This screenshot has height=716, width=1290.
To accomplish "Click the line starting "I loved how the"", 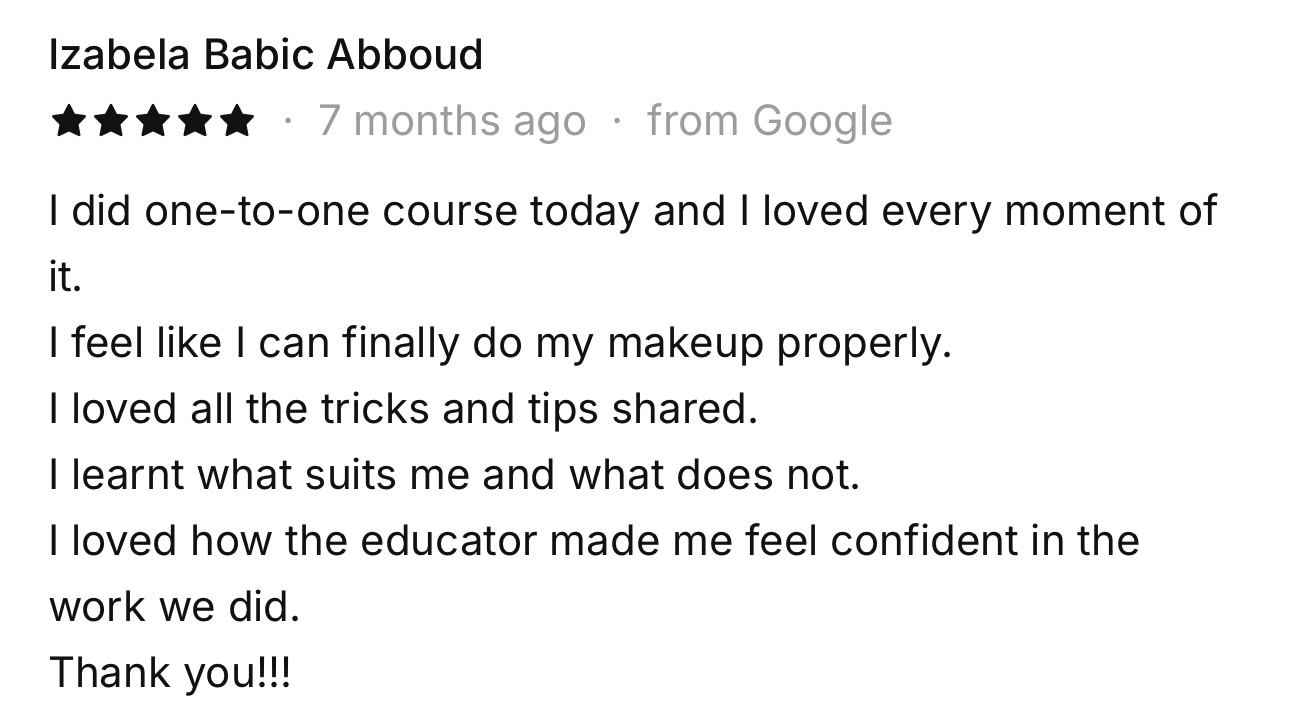I will [594, 541].
